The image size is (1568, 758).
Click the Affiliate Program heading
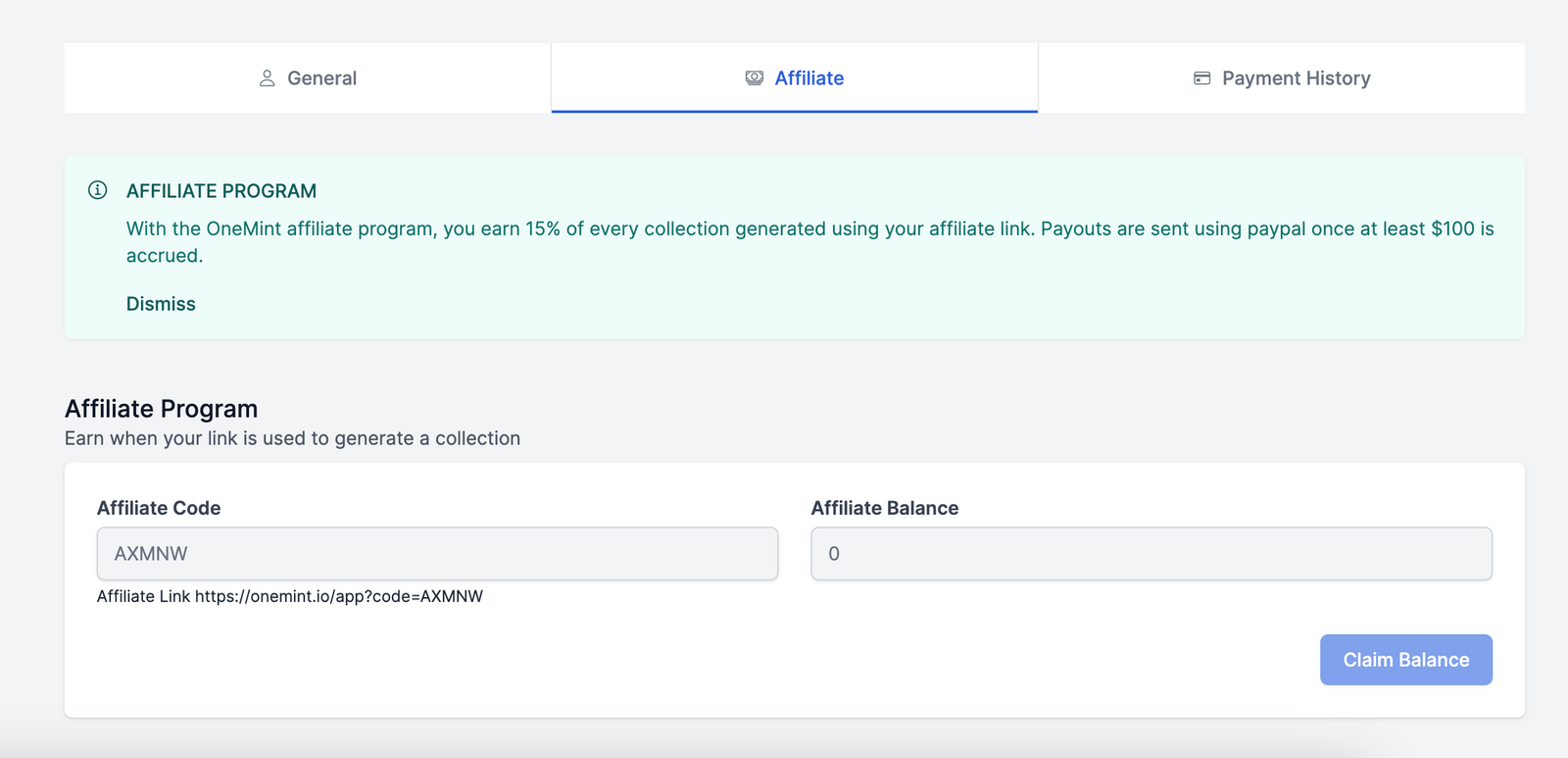point(161,409)
